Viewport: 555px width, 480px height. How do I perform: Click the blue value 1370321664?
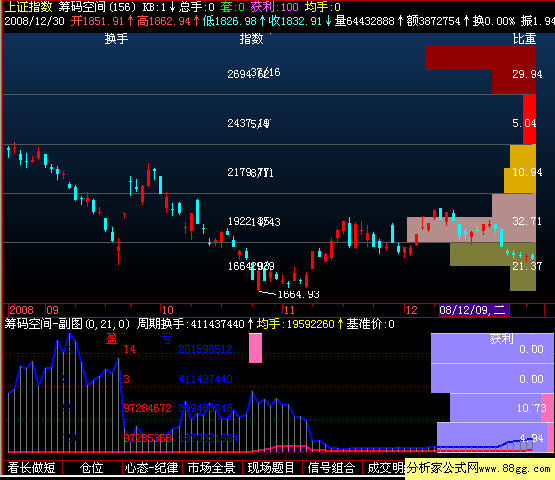(x=208, y=439)
